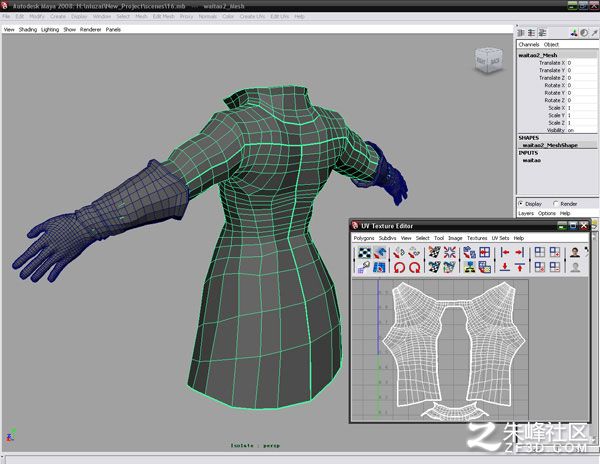Viewport: 600px width, 464px height.
Task: Click the ViewCube in the viewport
Action: tap(488, 60)
